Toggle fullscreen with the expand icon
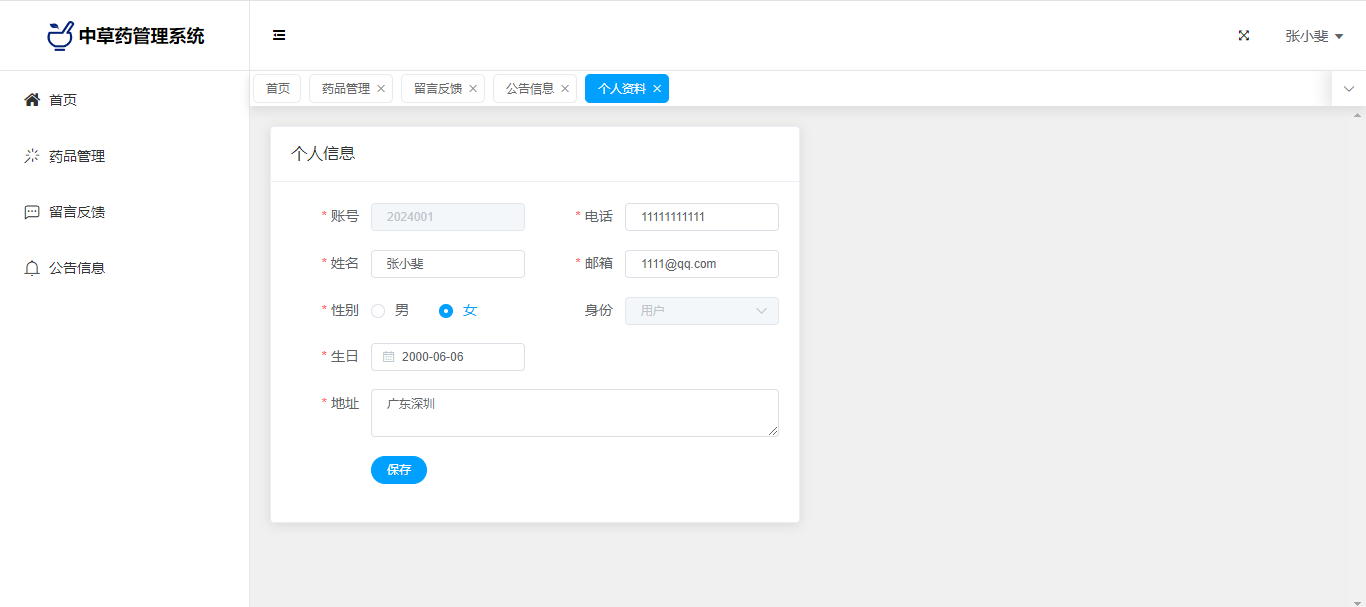The image size is (1366, 607). coord(1244,35)
